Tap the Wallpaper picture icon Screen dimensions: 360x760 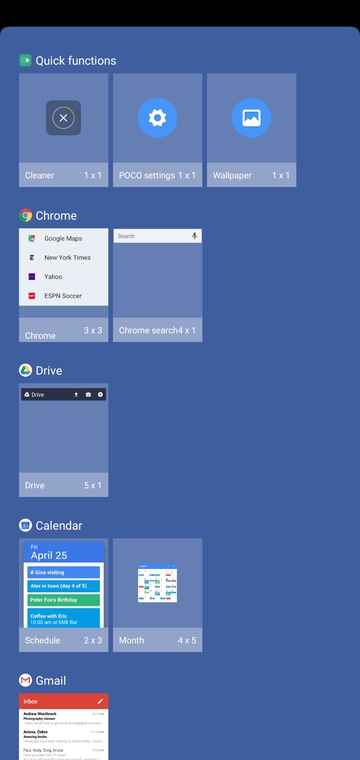(x=251, y=118)
